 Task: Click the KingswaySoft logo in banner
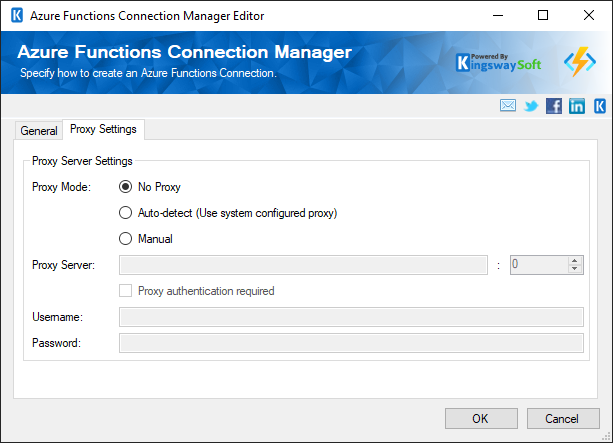(498, 63)
